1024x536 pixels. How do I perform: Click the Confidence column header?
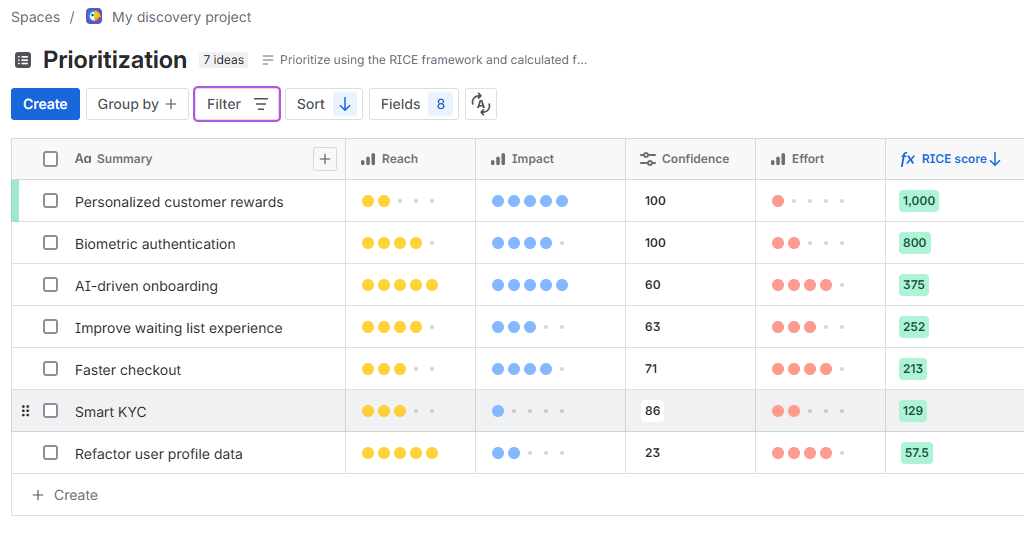pos(690,159)
